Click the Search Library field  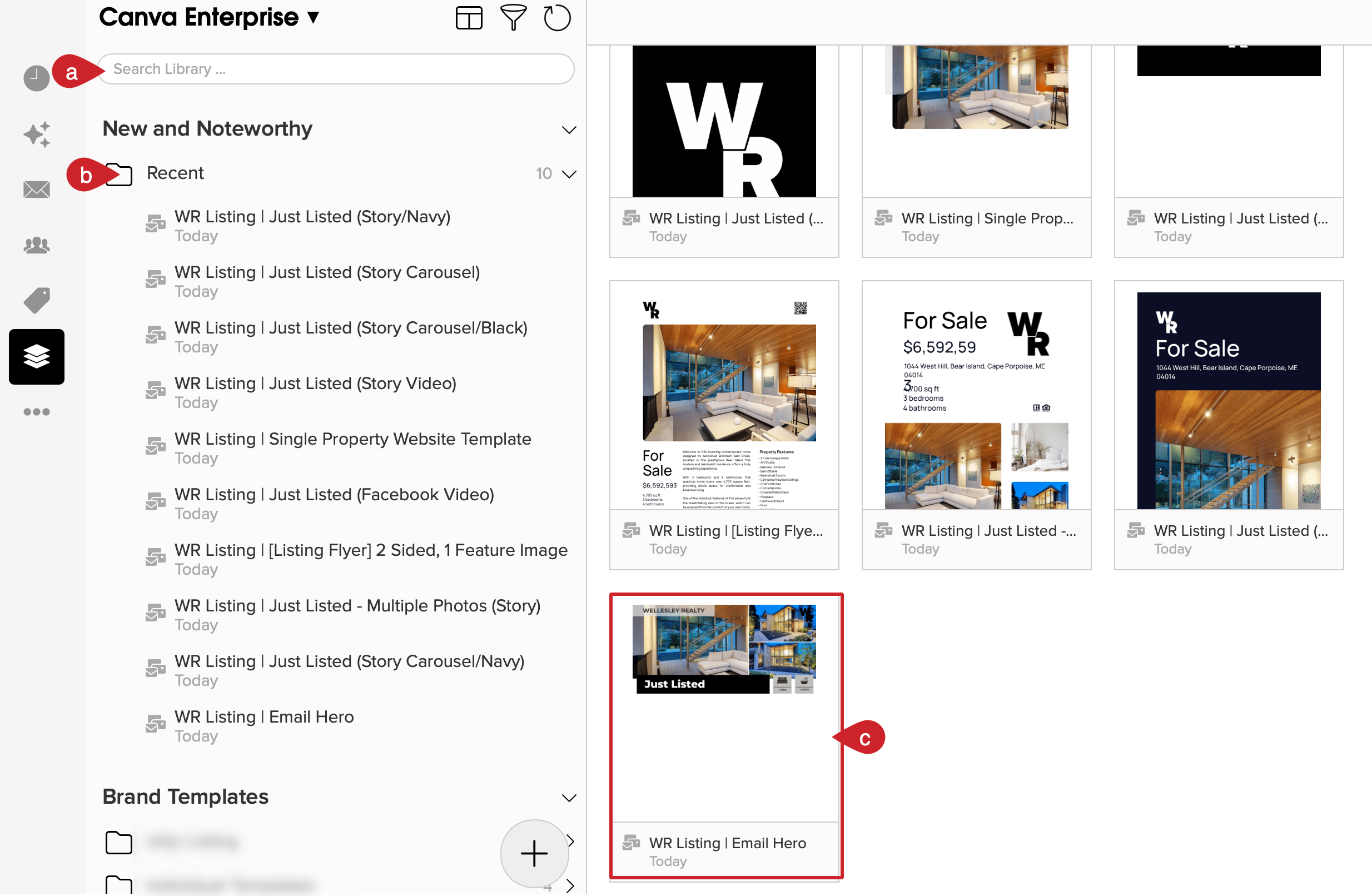click(336, 69)
